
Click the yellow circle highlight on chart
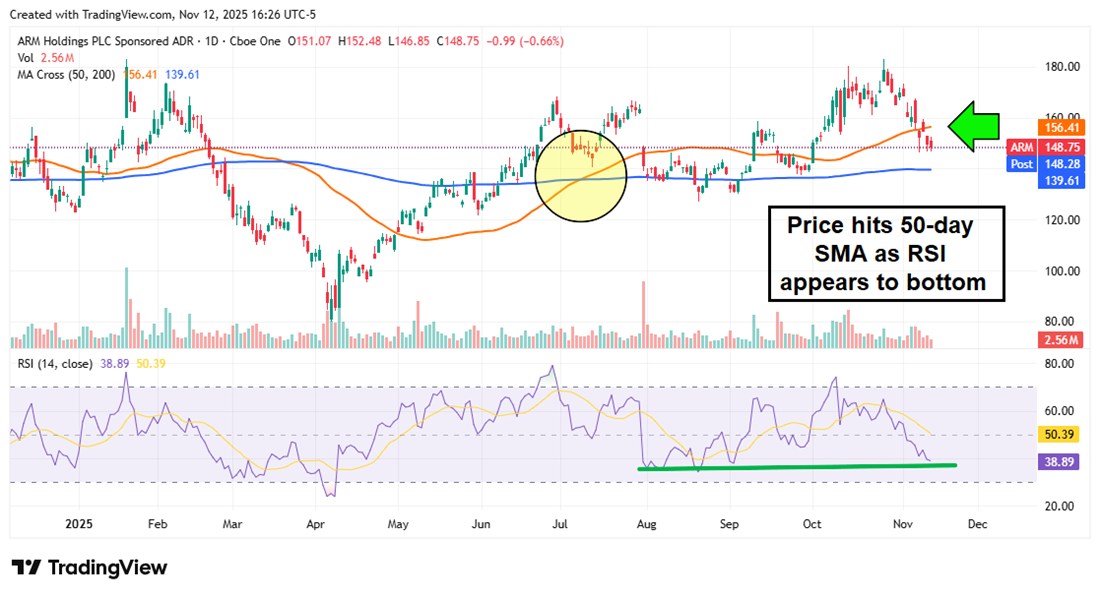pos(581,175)
